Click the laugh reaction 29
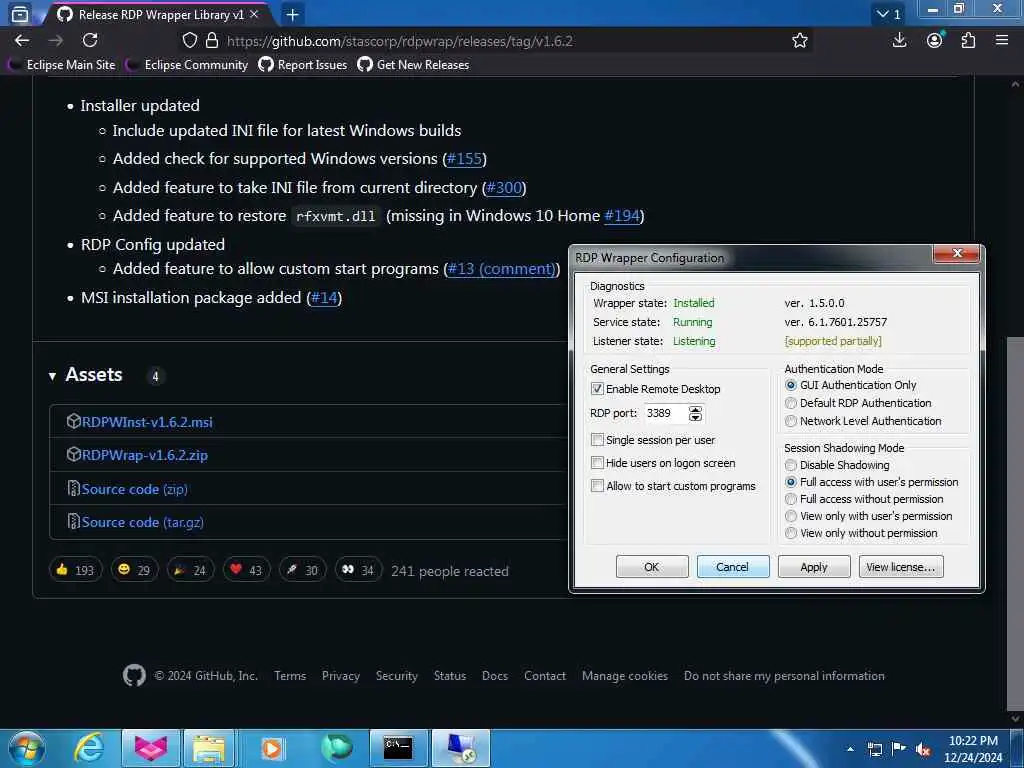Viewport: 1024px width, 768px height. click(x=134, y=570)
